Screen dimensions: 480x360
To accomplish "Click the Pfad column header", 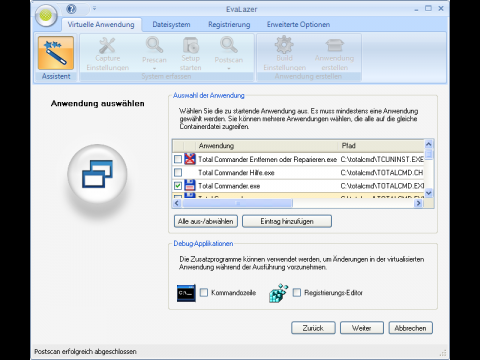I will pos(381,146).
